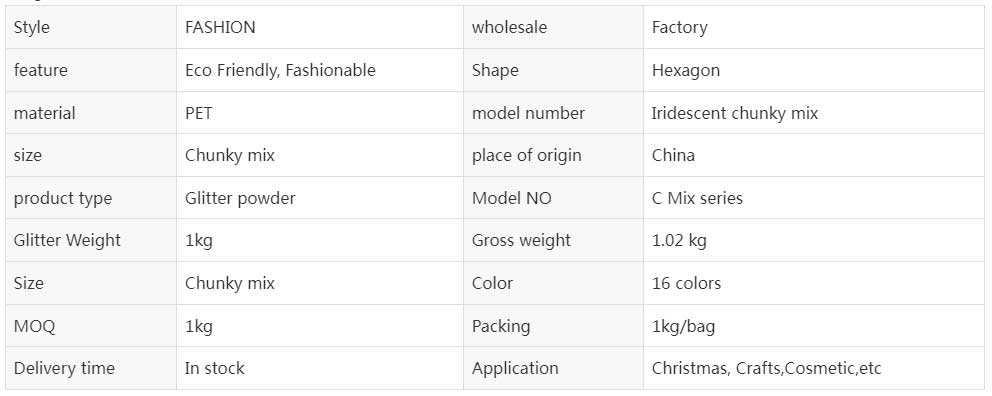Click the Christmas, Crafts, Cosmetic application cell
Screen dimensions: 992x396
814,368
